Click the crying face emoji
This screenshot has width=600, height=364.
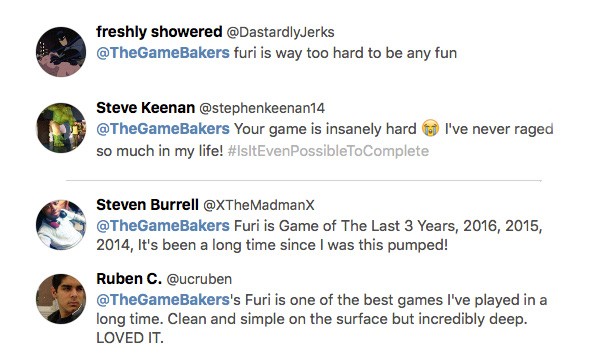pyautogui.click(x=430, y=129)
